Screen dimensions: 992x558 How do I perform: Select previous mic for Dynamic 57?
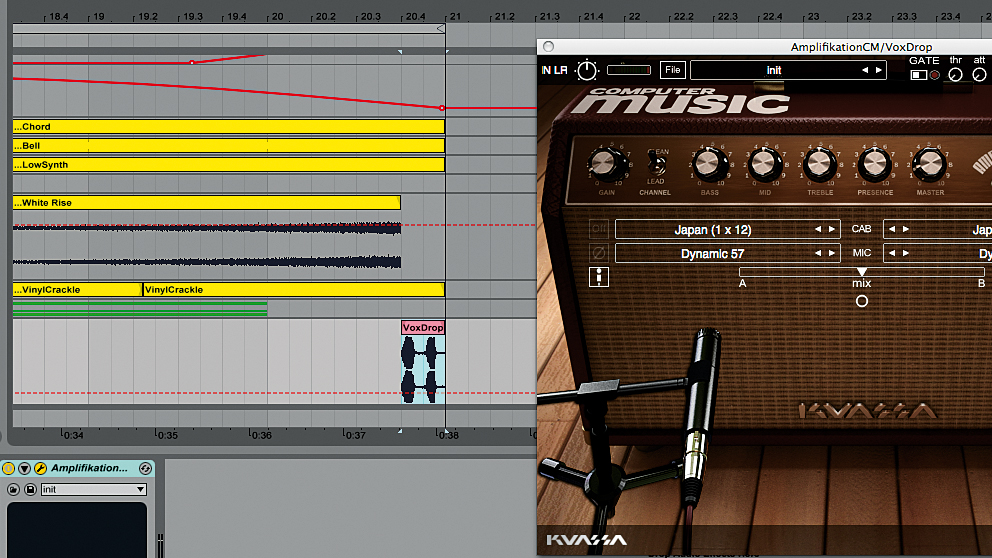pyautogui.click(x=818, y=253)
